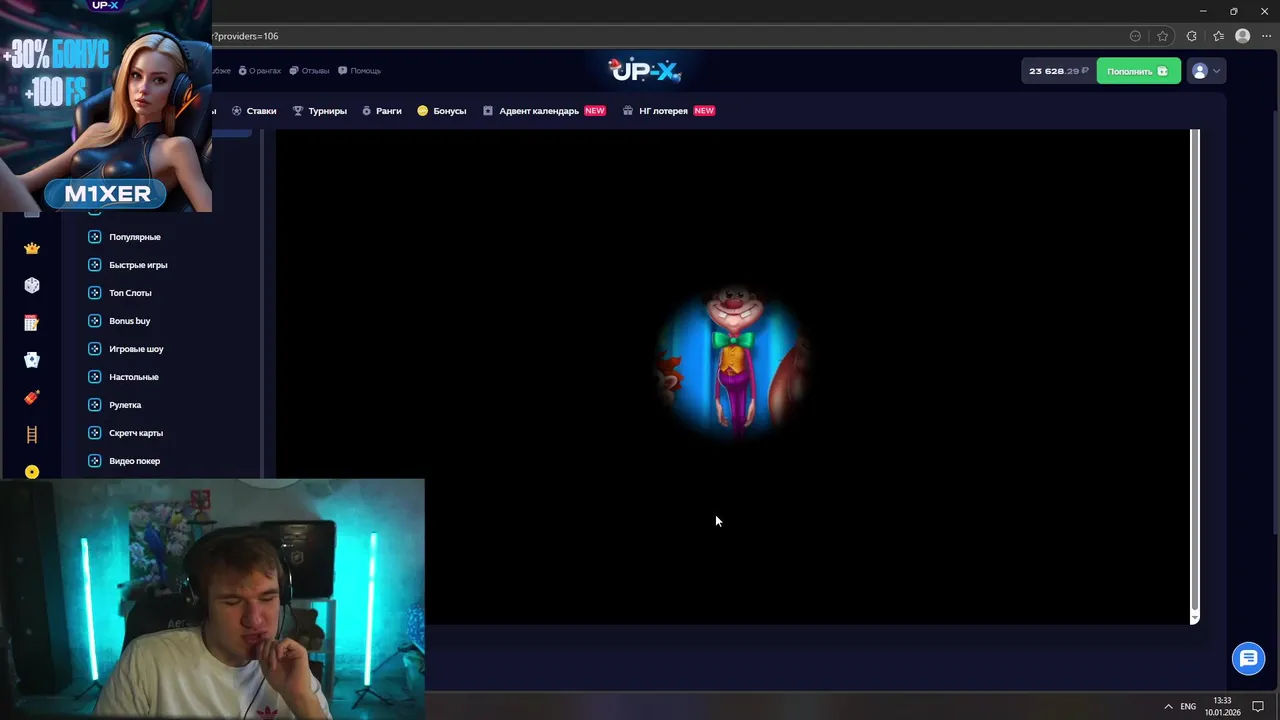Select Рулетка category

click(x=125, y=405)
